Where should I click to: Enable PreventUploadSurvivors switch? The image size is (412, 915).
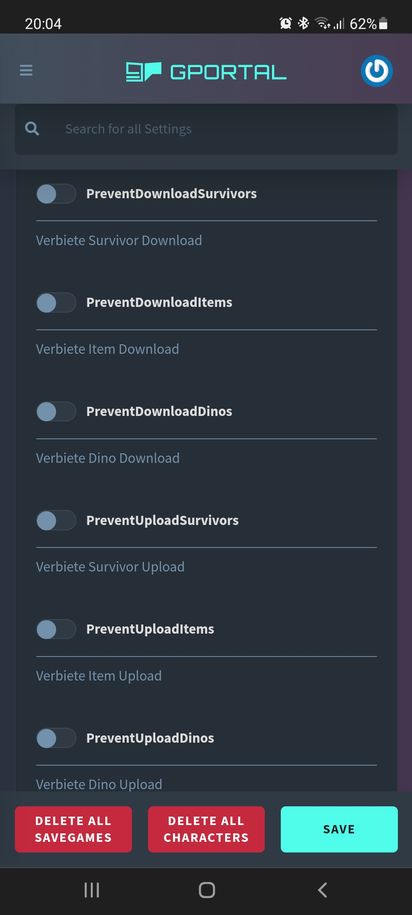pos(56,521)
